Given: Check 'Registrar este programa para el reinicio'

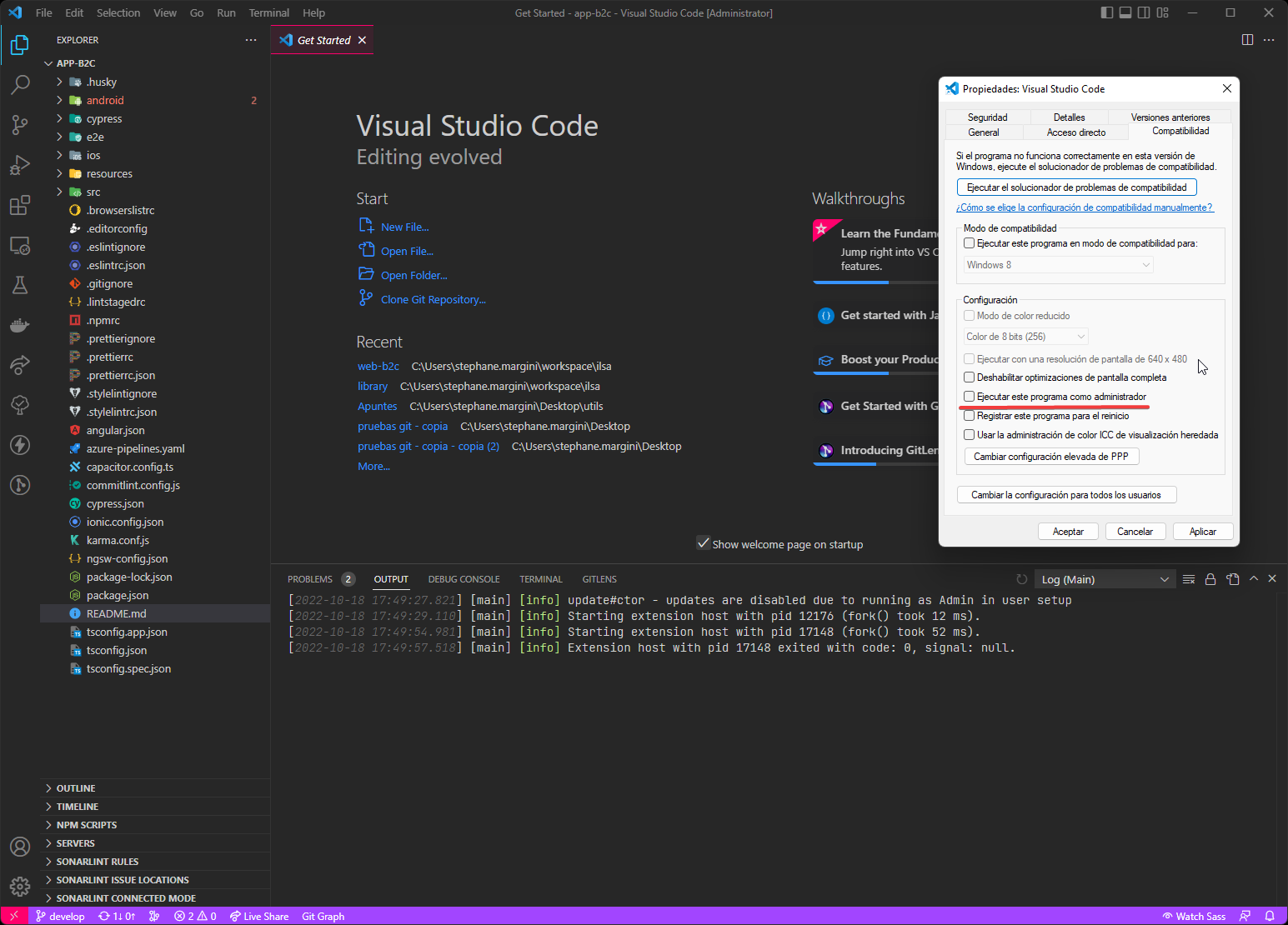Looking at the screenshot, I should tap(969, 416).
